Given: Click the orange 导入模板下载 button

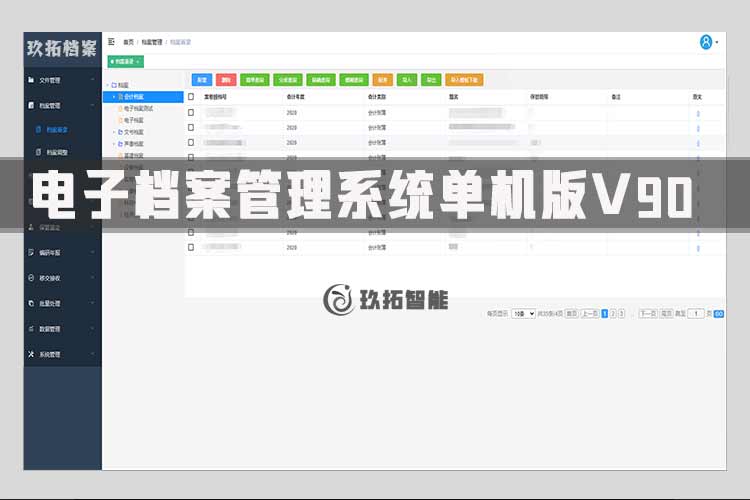Looking at the screenshot, I should [464, 80].
